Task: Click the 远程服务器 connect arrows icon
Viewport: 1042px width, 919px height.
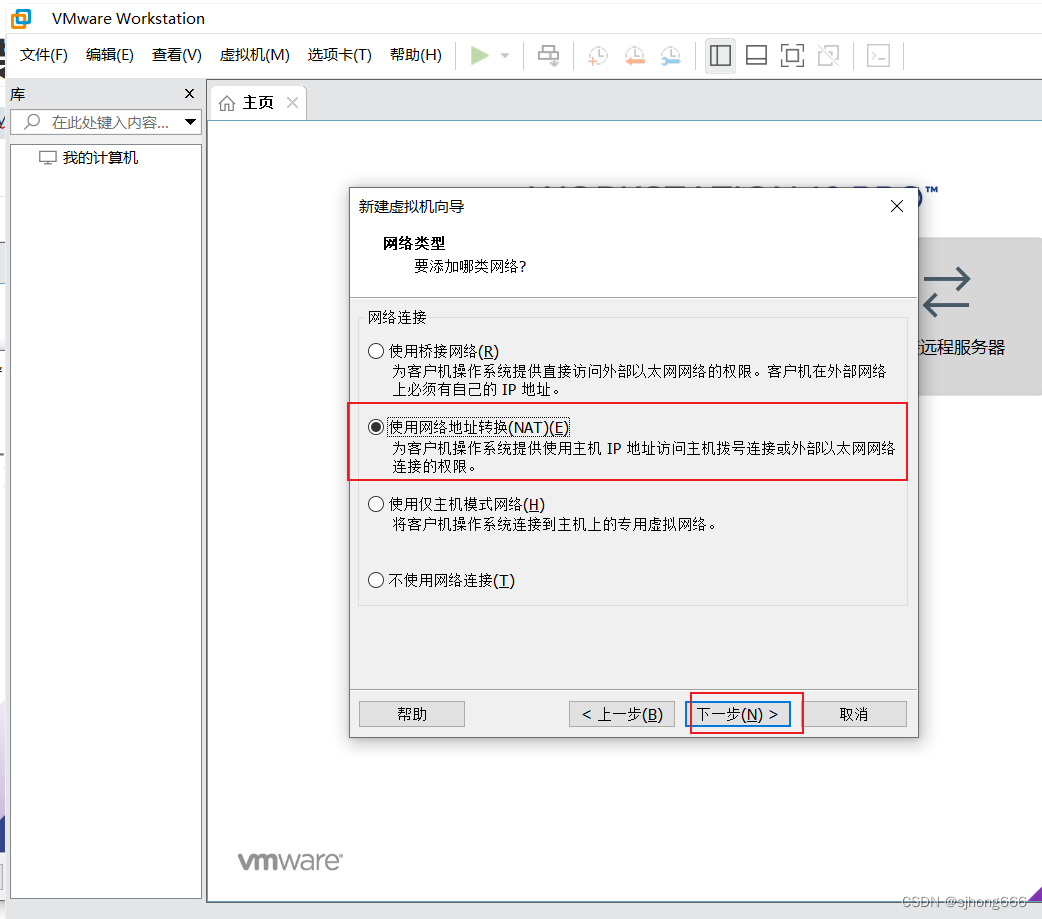Action: (x=946, y=292)
